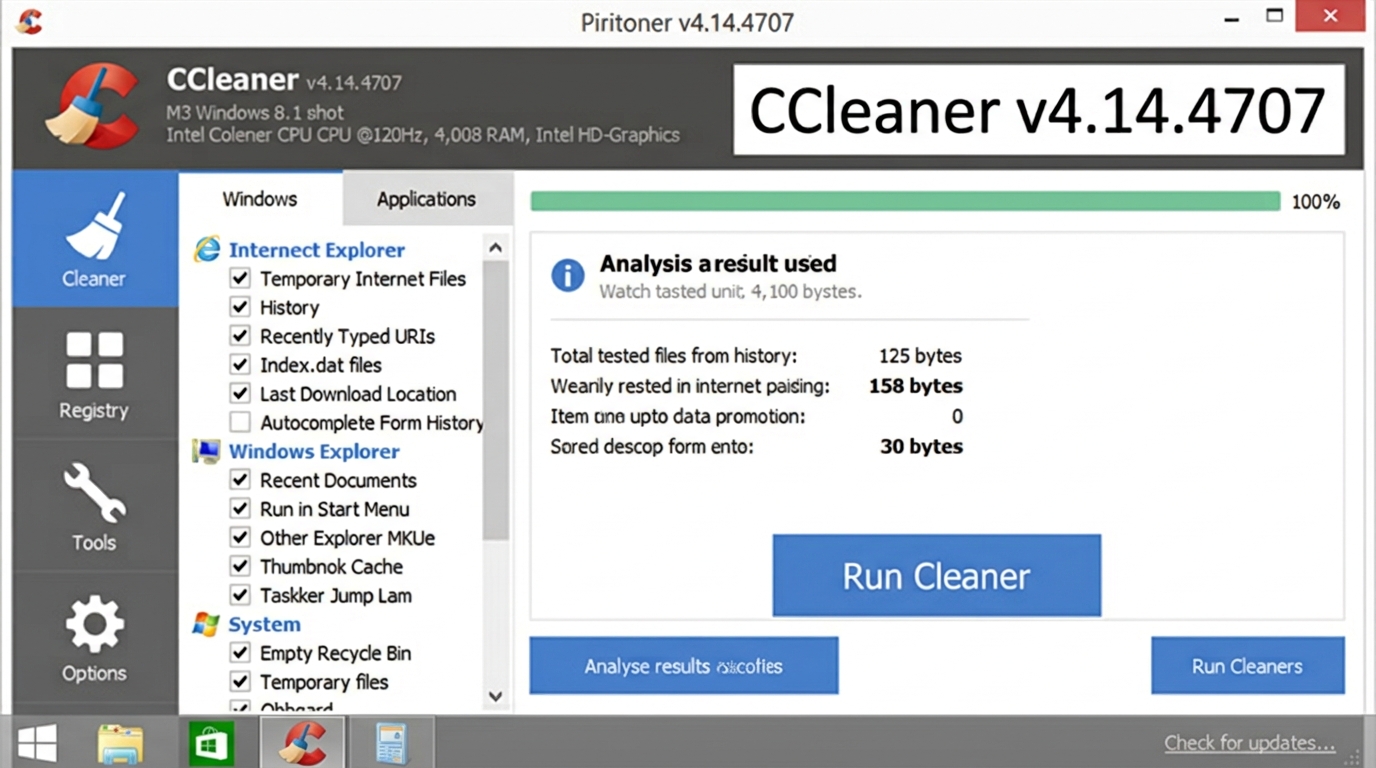Click the CCleaner taskbar icon

pyautogui.click(x=302, y=743)
